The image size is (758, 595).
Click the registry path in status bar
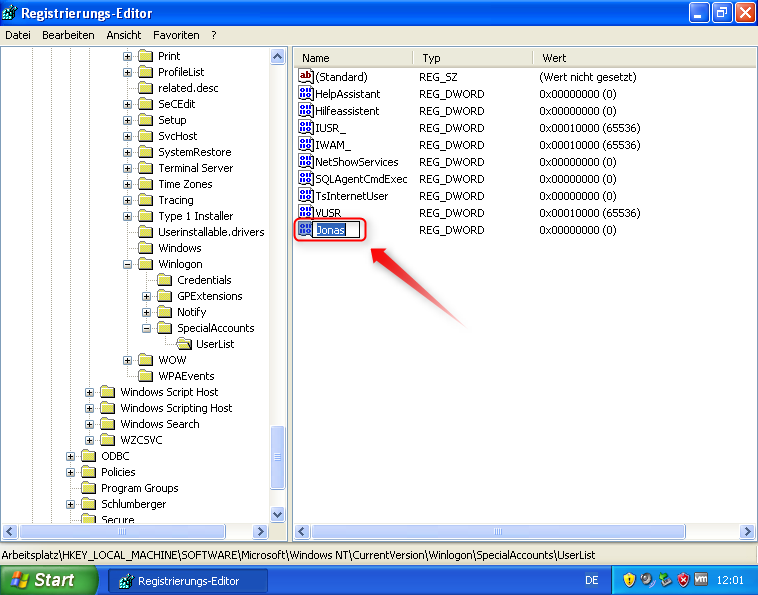click(x=298, y=555)
